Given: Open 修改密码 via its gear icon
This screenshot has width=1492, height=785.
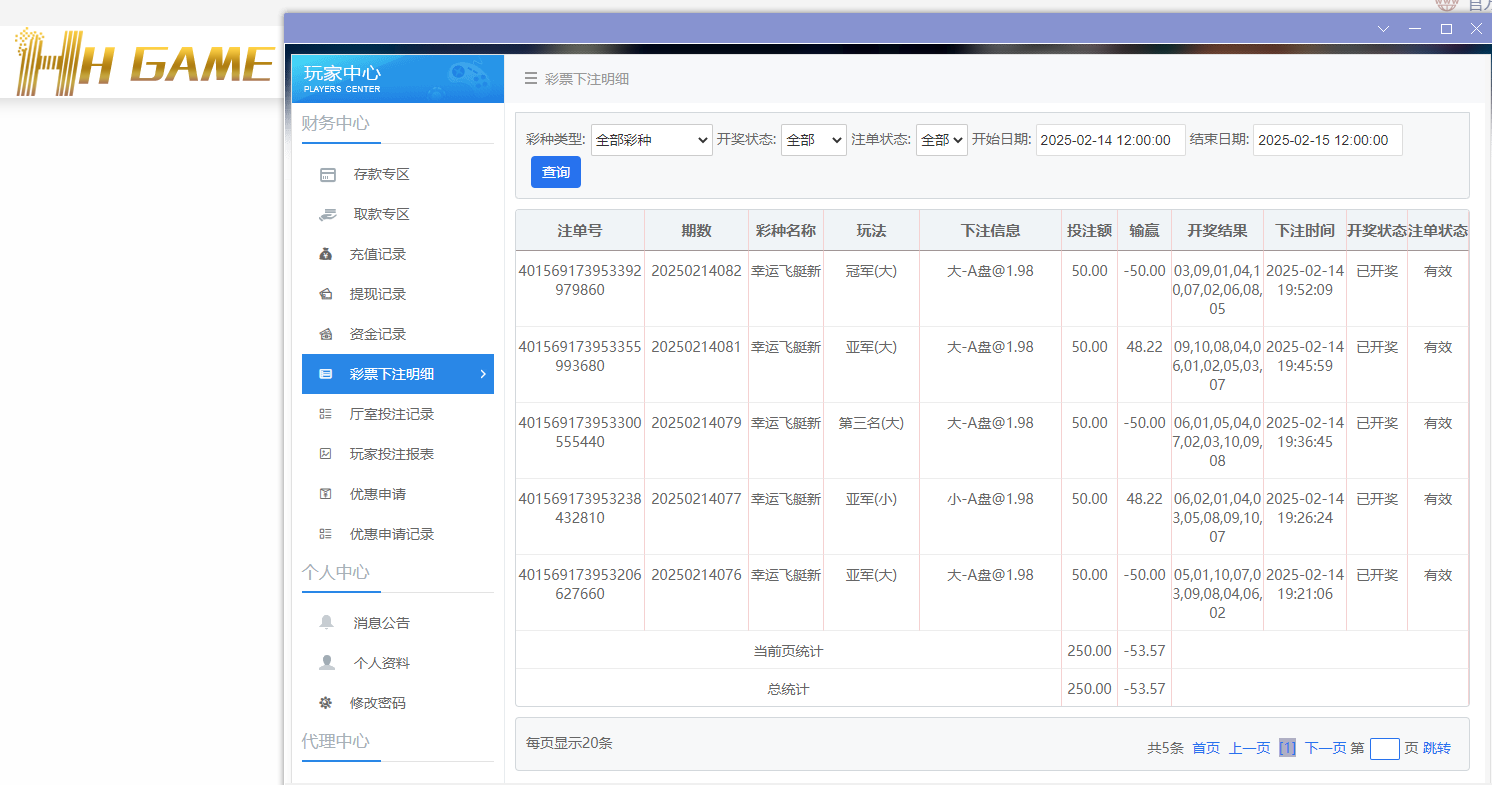Looking at the screenshot, I should click(327, 702).
